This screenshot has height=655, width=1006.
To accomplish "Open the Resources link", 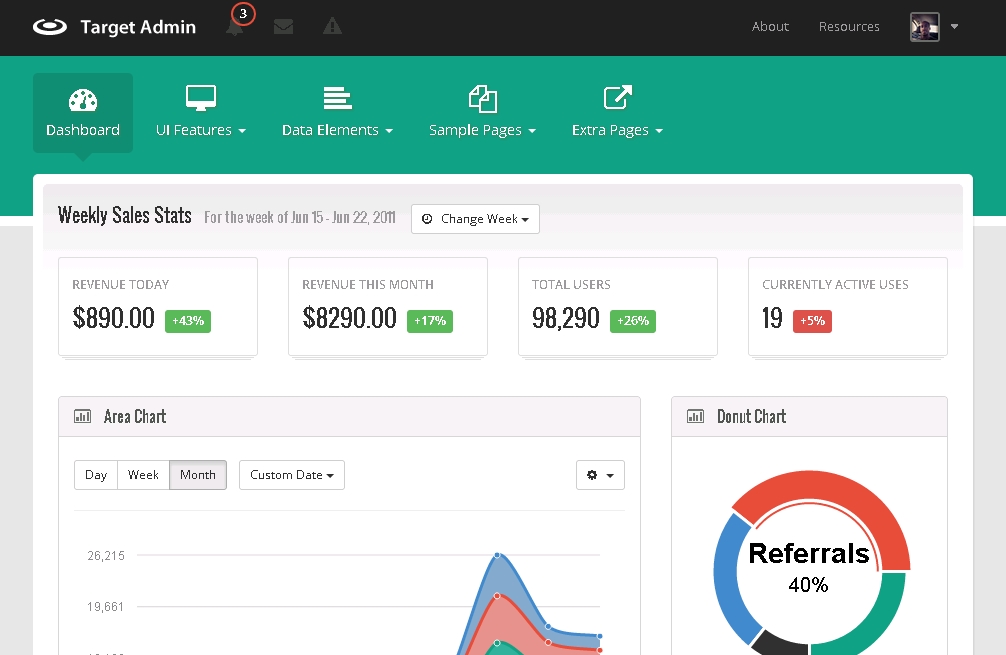I will tap(849, 27).
